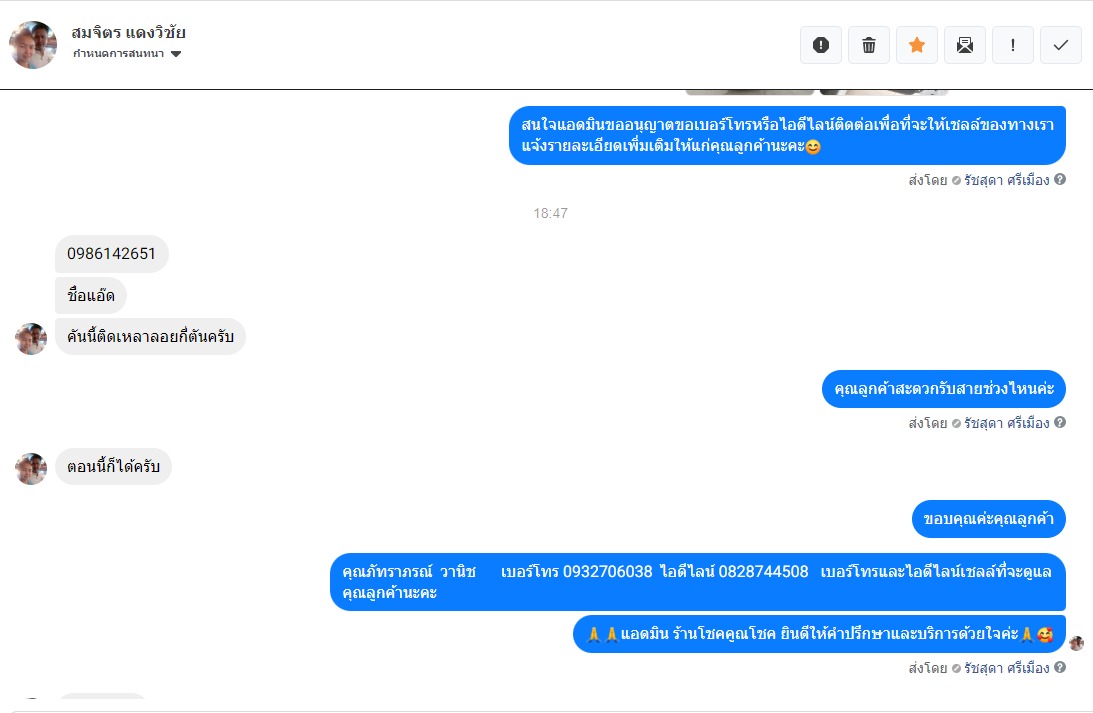1093x713 pixels.
Task: Click the 18:47 timestamp divider
Action: pos(551,213)
